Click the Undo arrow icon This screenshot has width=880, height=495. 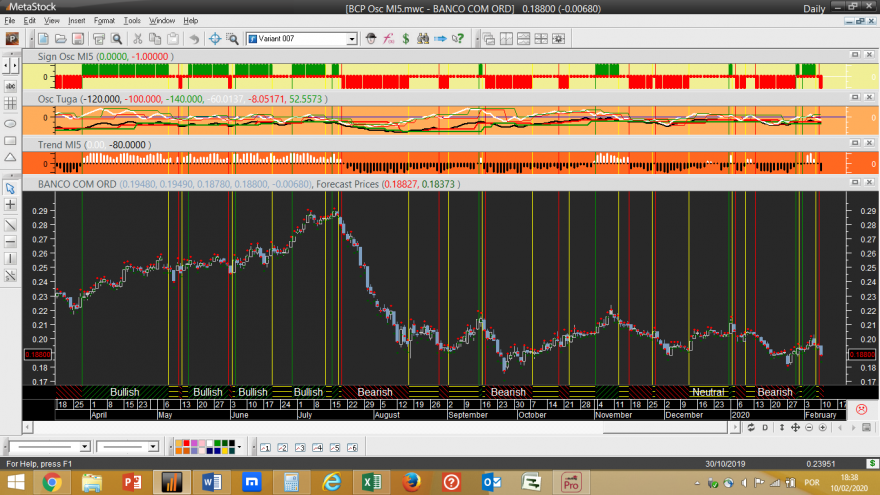click(194, 39)
